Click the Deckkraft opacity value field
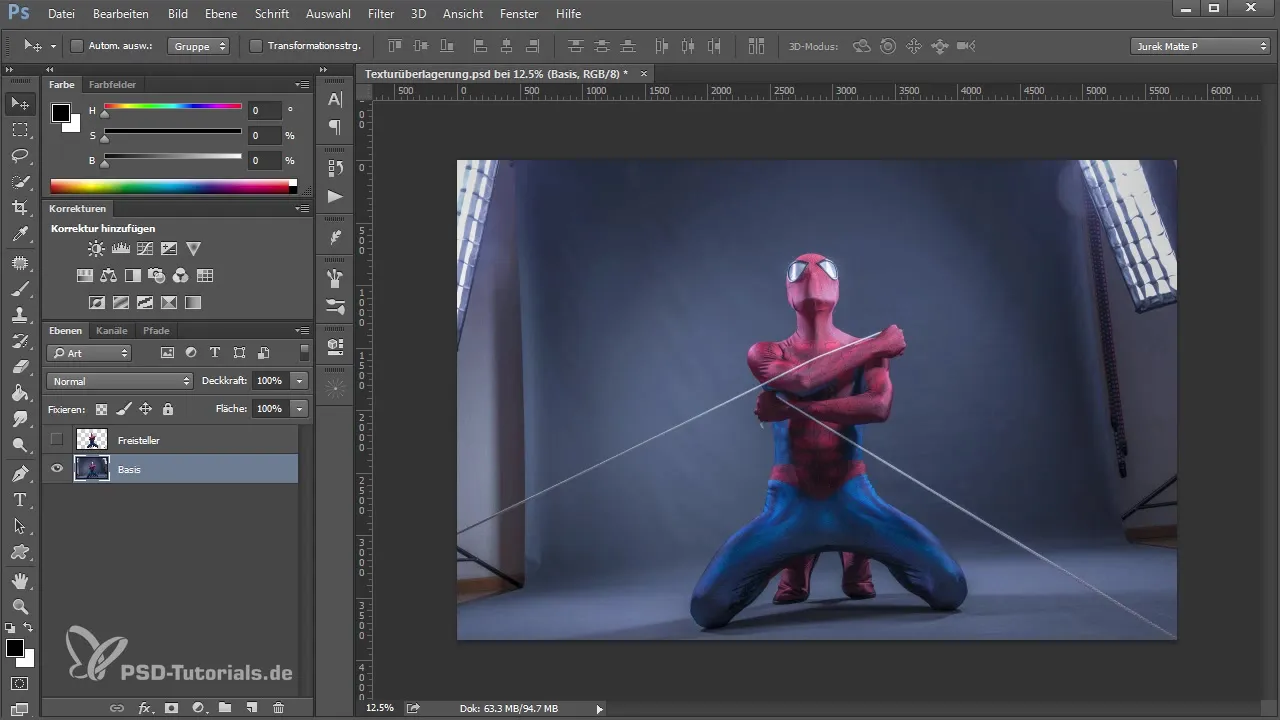The image size is (1280, 720). point(270,381)
